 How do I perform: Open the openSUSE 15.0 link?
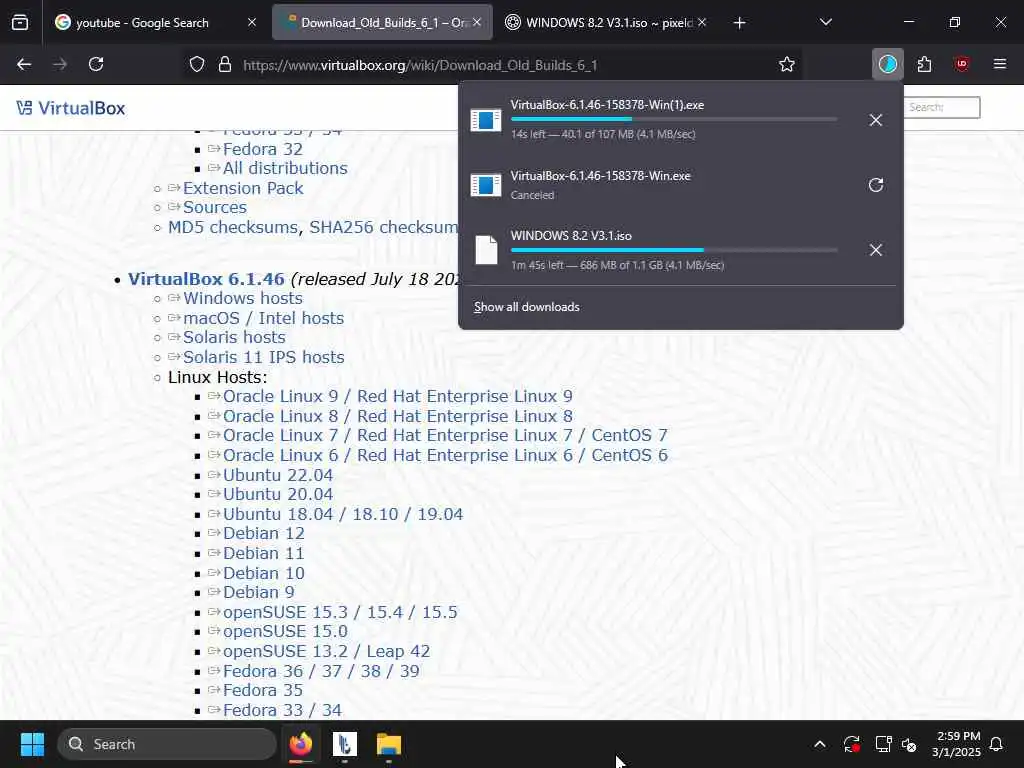pyautogui.click(x=285, y=632)
